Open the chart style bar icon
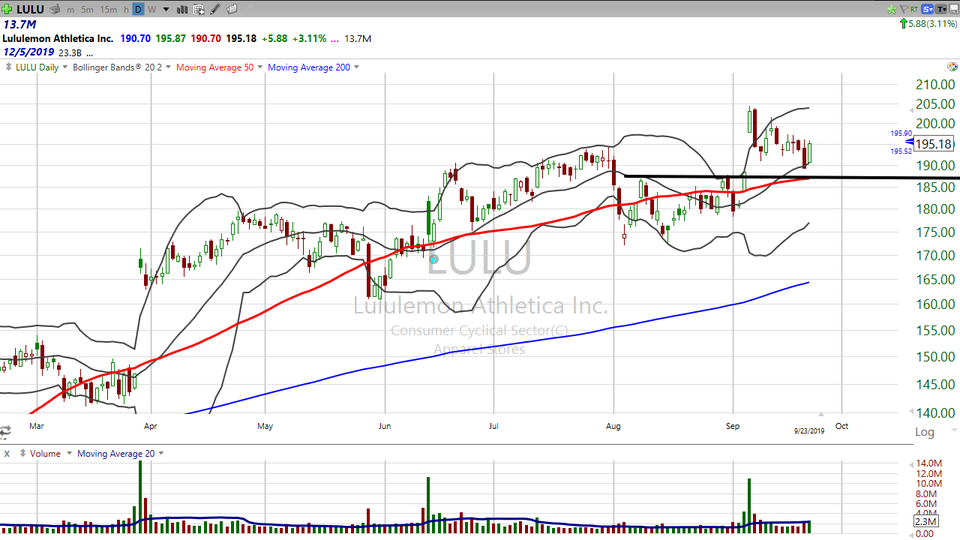 click(181, 9)
